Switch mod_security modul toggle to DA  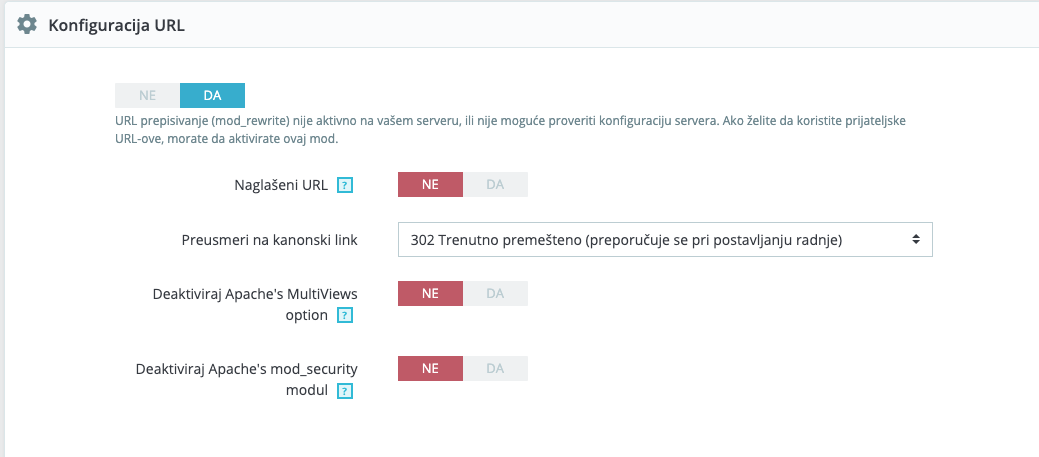[x=495, y=368]
